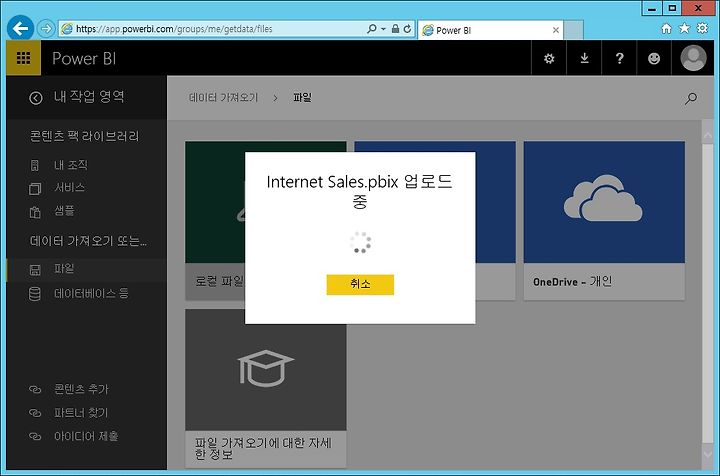Click the address bar URL field
Viewport: 720px width, 476px height.
pyautogui.click(x=211, y=29)
